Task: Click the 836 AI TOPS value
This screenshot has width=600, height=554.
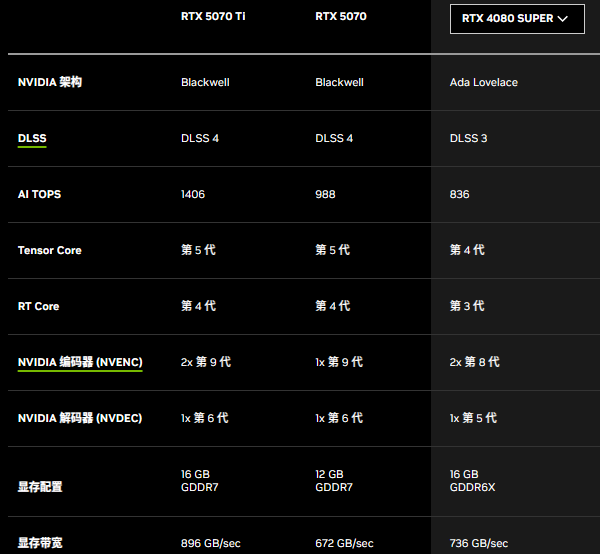Action: 460,194
